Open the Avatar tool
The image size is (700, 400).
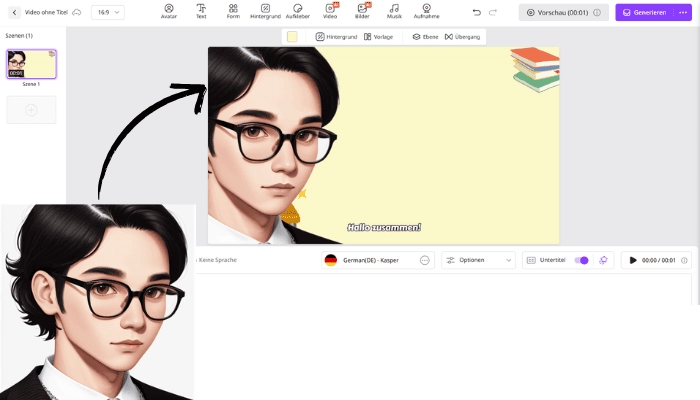pyautogui.click(x=169, y=11)
